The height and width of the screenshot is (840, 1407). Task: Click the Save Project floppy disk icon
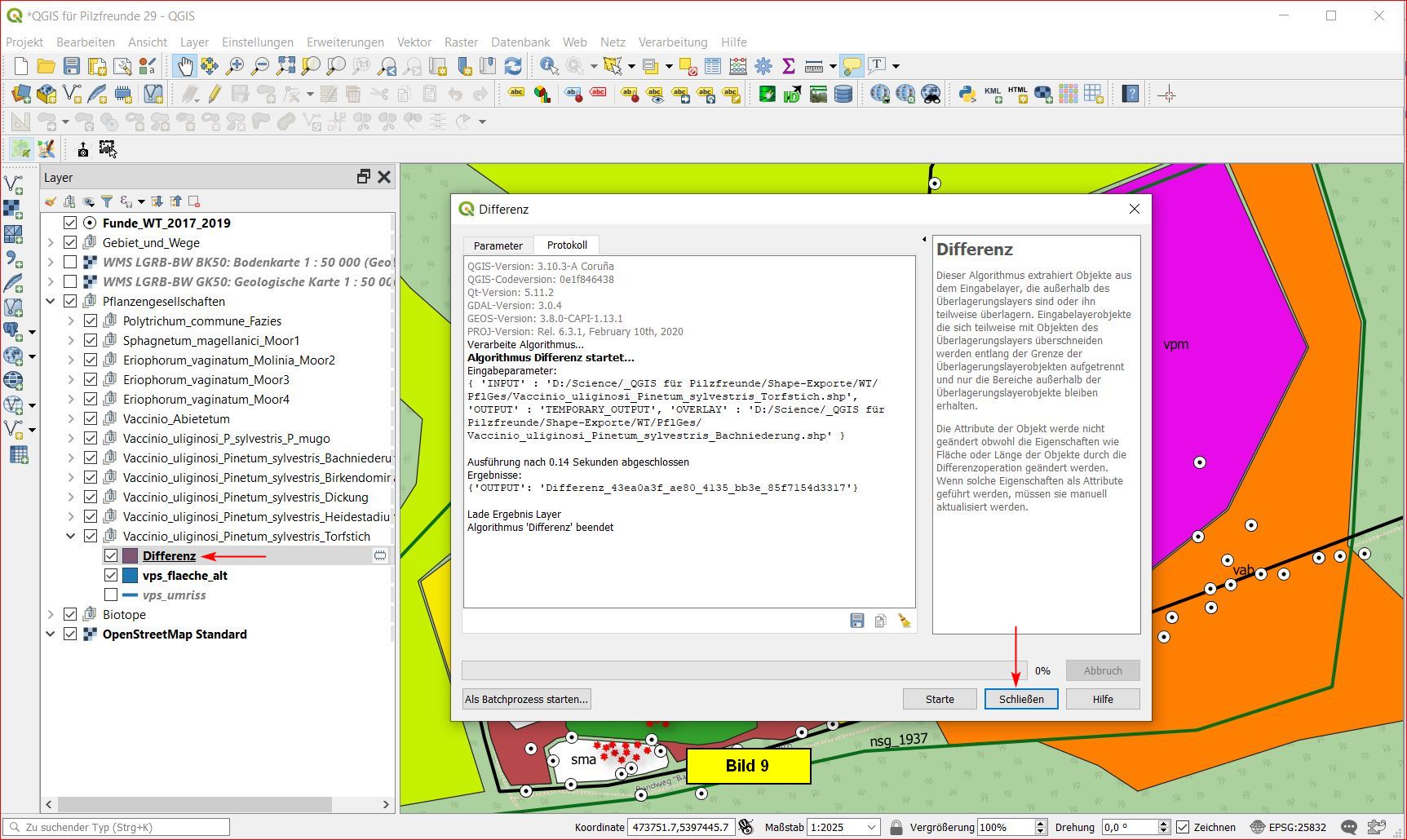pos(72,66)
